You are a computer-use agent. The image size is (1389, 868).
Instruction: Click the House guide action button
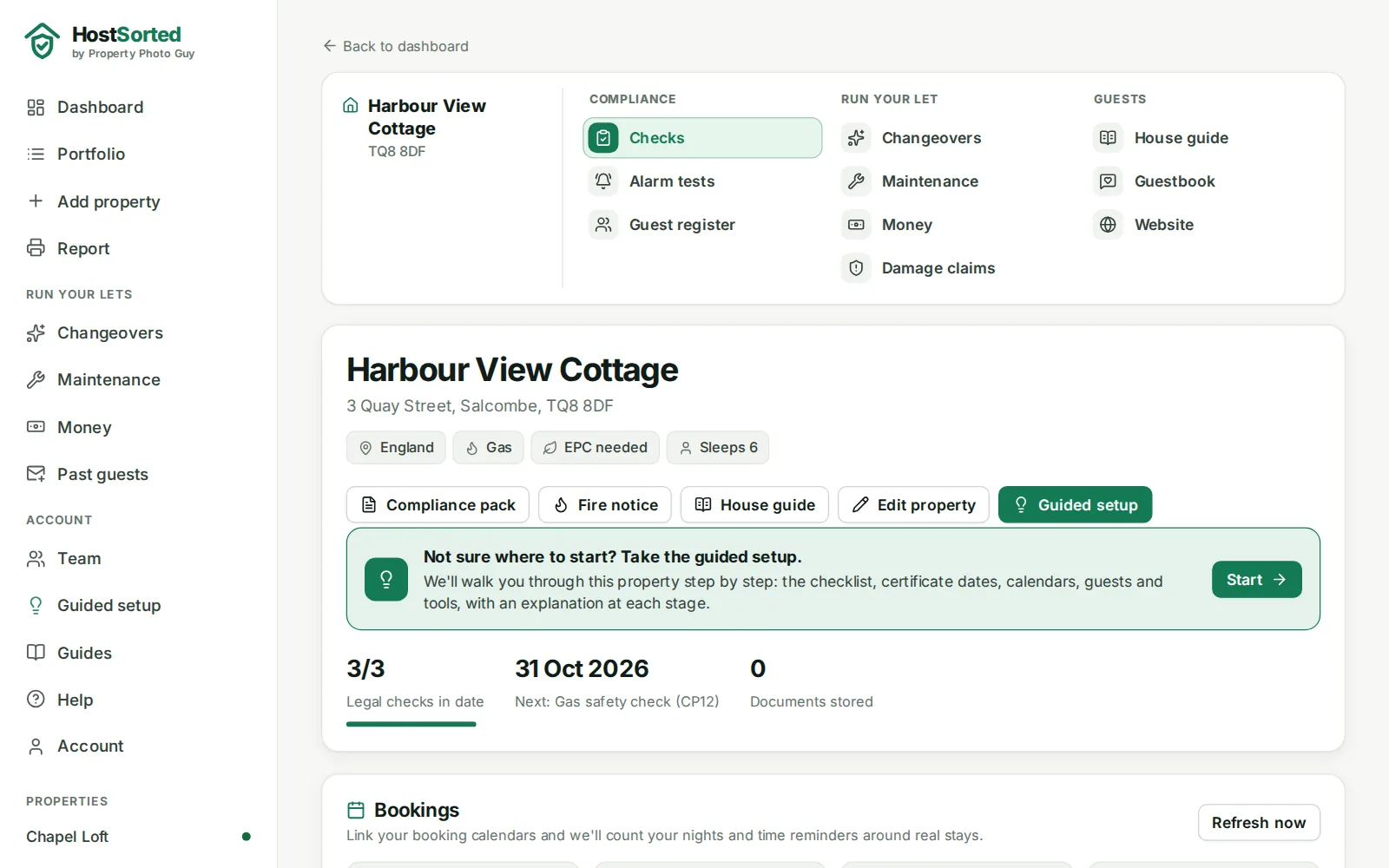754,504
